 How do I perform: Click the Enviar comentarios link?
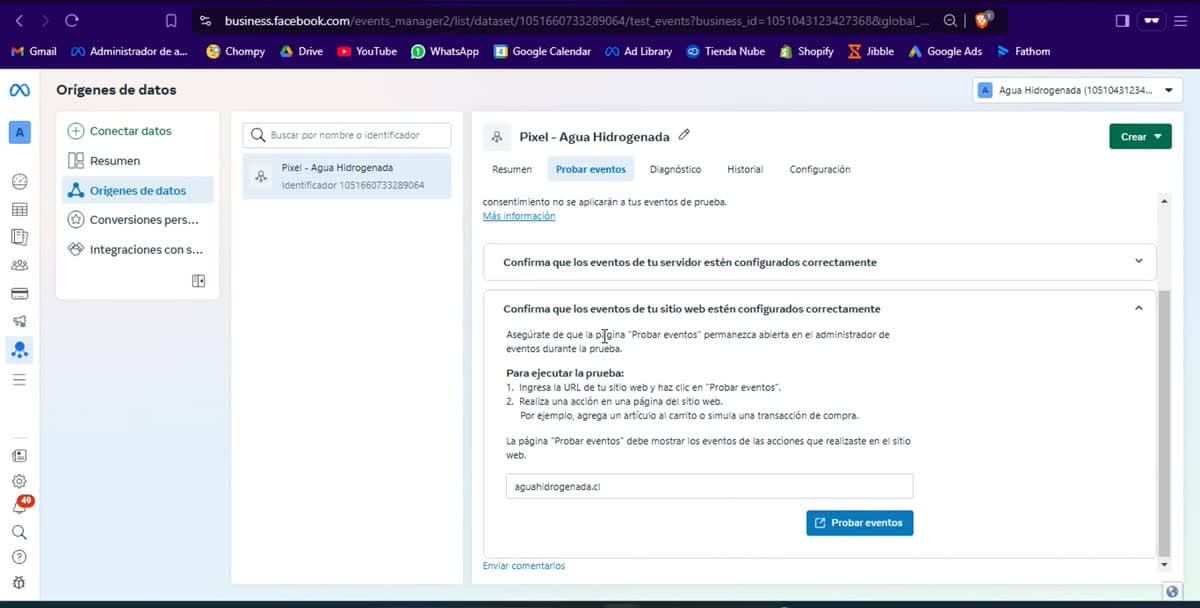pos(524,566)
